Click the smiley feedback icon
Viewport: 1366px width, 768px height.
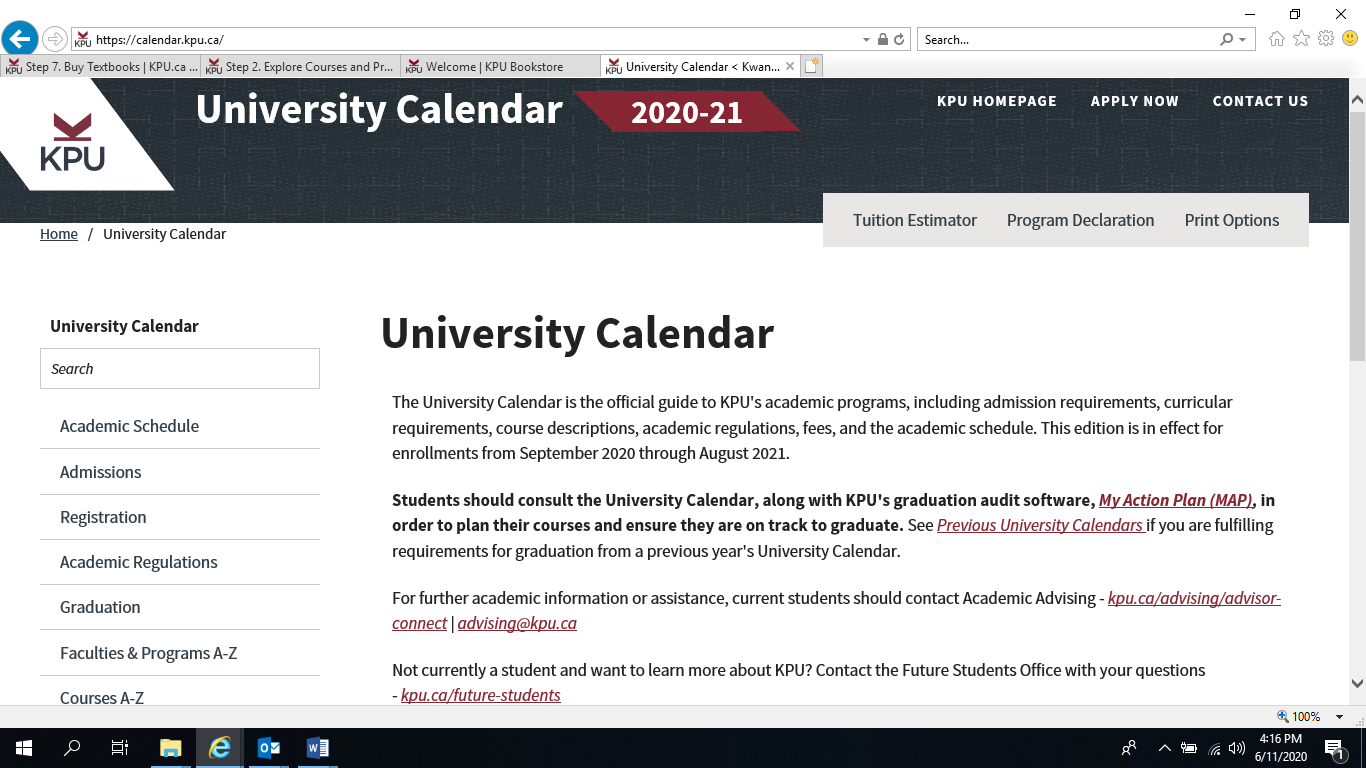point(1350,39)
